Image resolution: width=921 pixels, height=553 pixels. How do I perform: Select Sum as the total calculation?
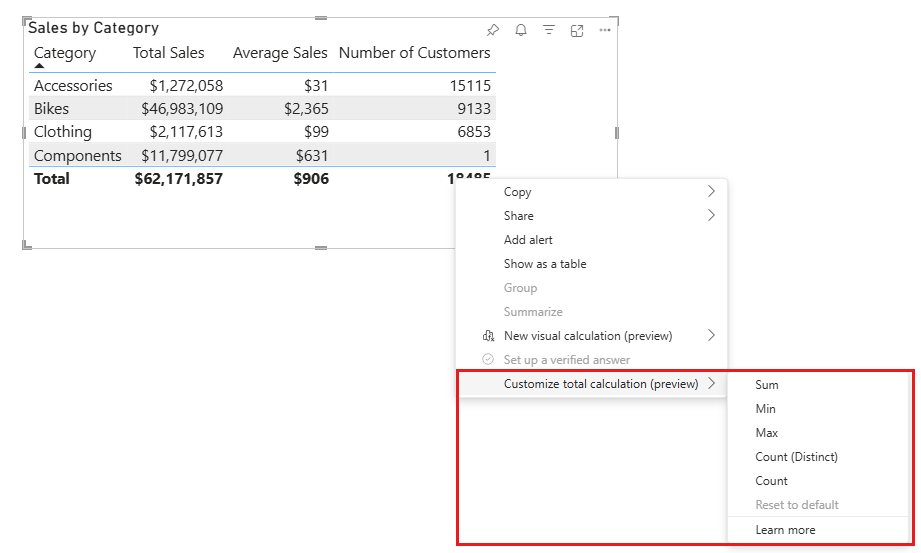pos(767,385)
